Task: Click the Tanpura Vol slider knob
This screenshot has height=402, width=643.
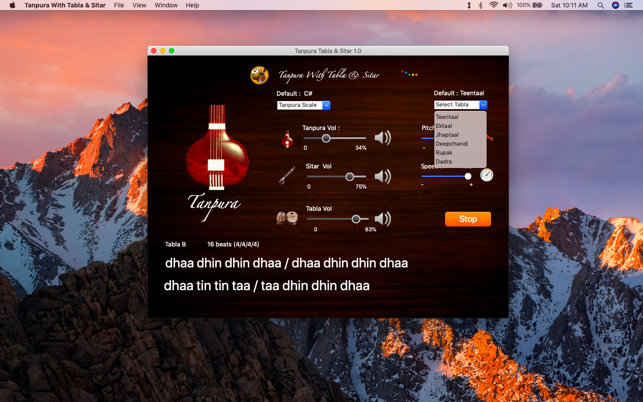Action: tap(326, 138)
